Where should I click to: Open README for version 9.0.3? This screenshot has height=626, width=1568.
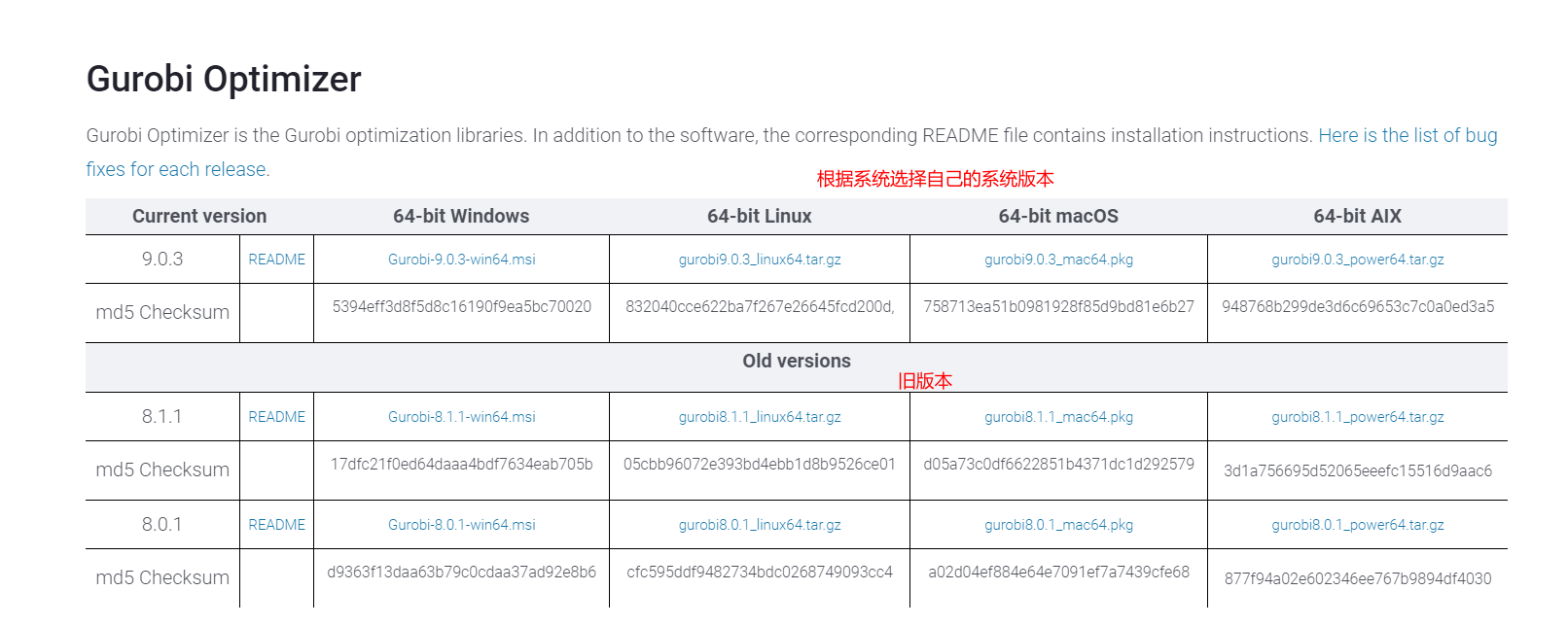(277, 260)
